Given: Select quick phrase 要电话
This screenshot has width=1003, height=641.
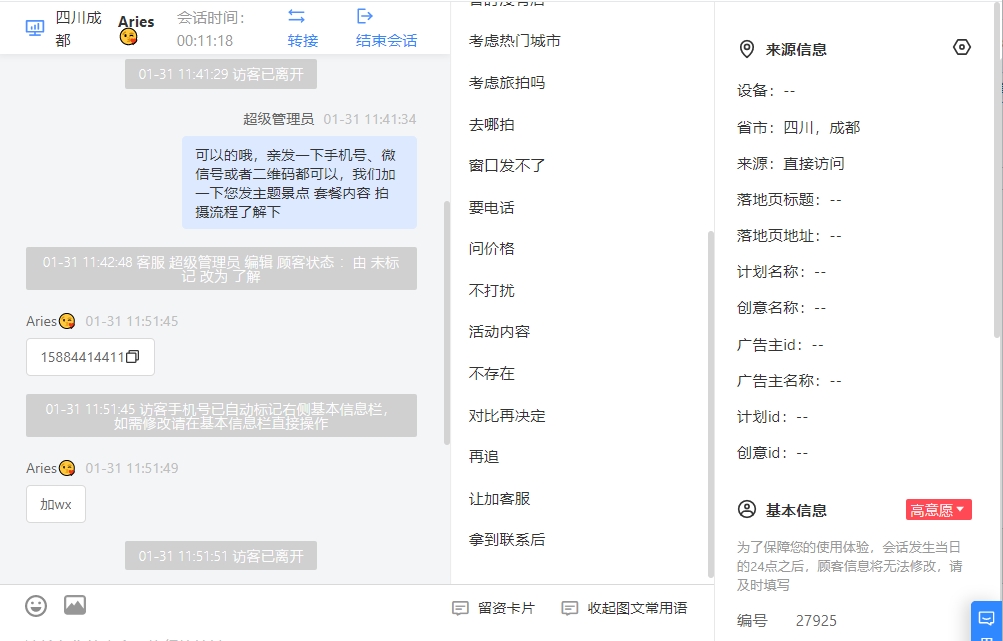Looking at the screenshot, I should tap(491, 207).
